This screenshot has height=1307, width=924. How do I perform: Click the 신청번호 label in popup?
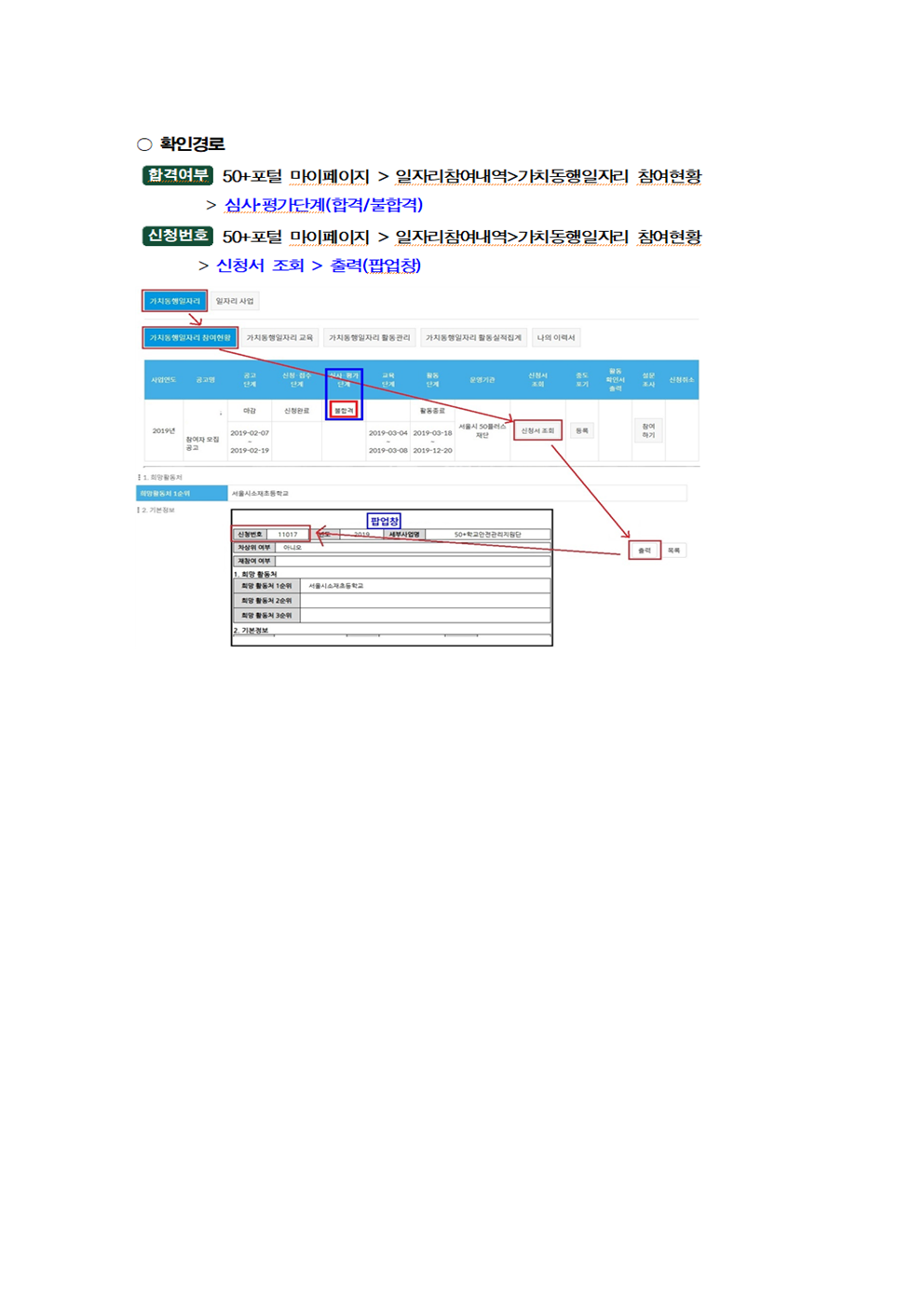pos(250,535)
